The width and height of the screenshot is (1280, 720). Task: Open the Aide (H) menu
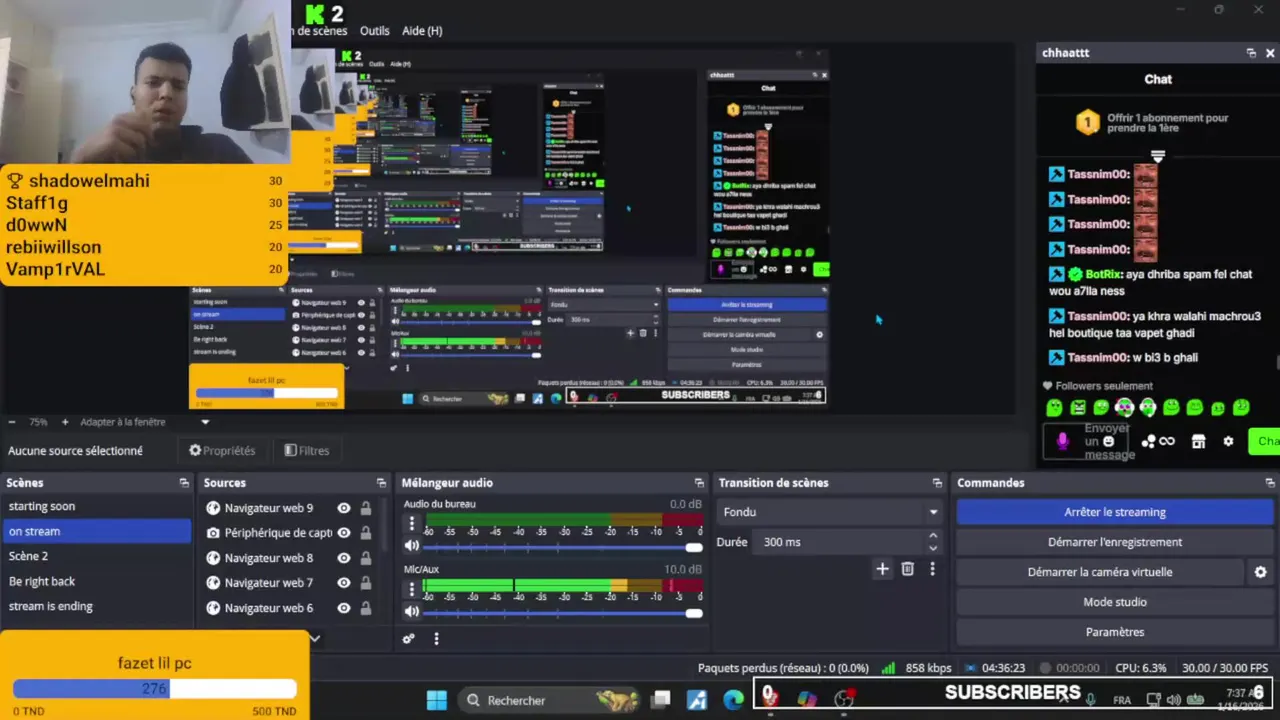[422, 31]
